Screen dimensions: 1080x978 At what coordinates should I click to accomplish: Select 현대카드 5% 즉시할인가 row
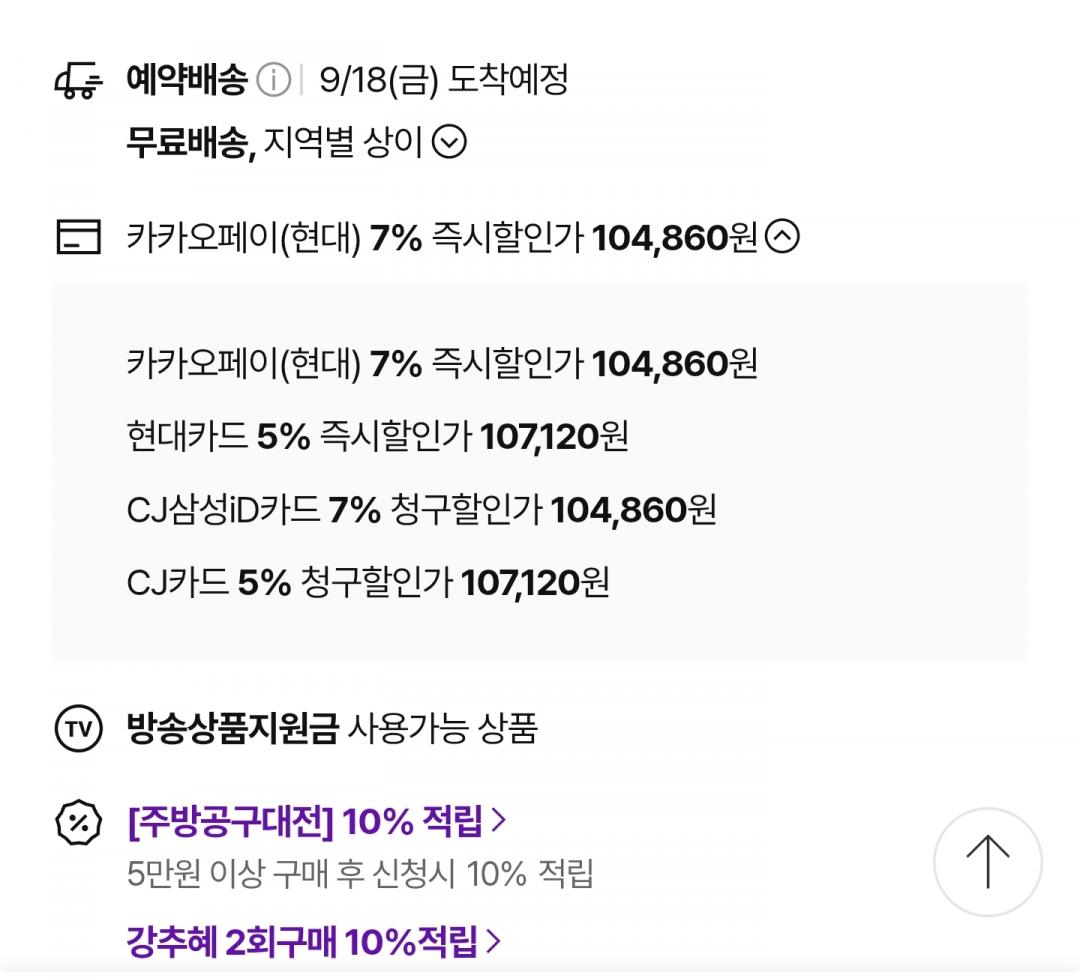coord(377,437)
